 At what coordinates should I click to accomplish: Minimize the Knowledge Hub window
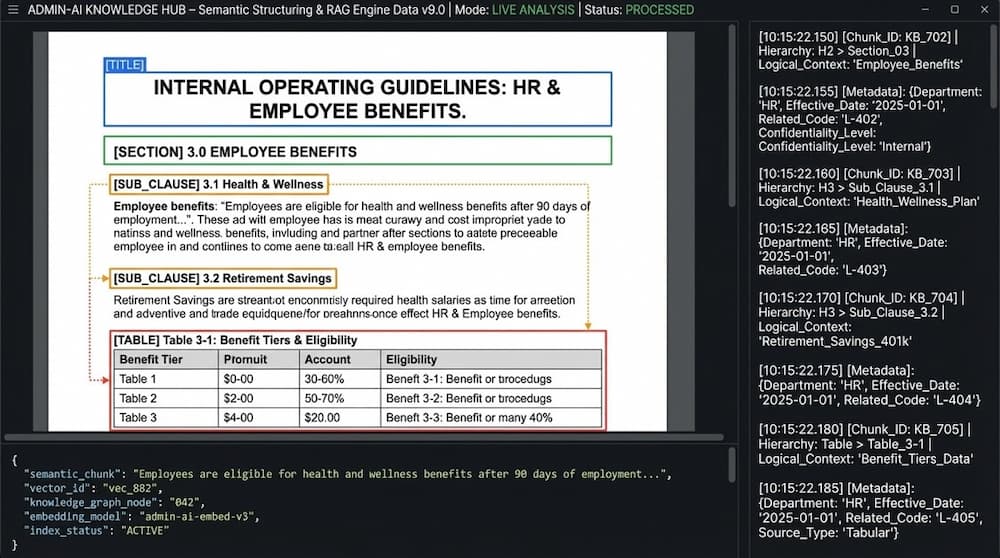[927, 10]
